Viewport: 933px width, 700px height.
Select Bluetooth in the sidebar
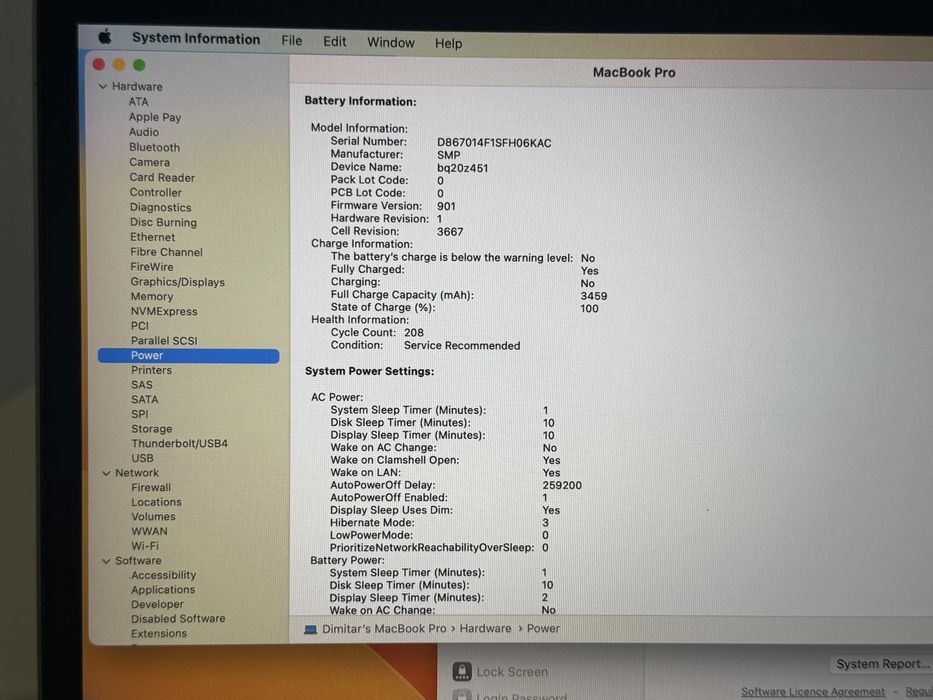(155, 147)
